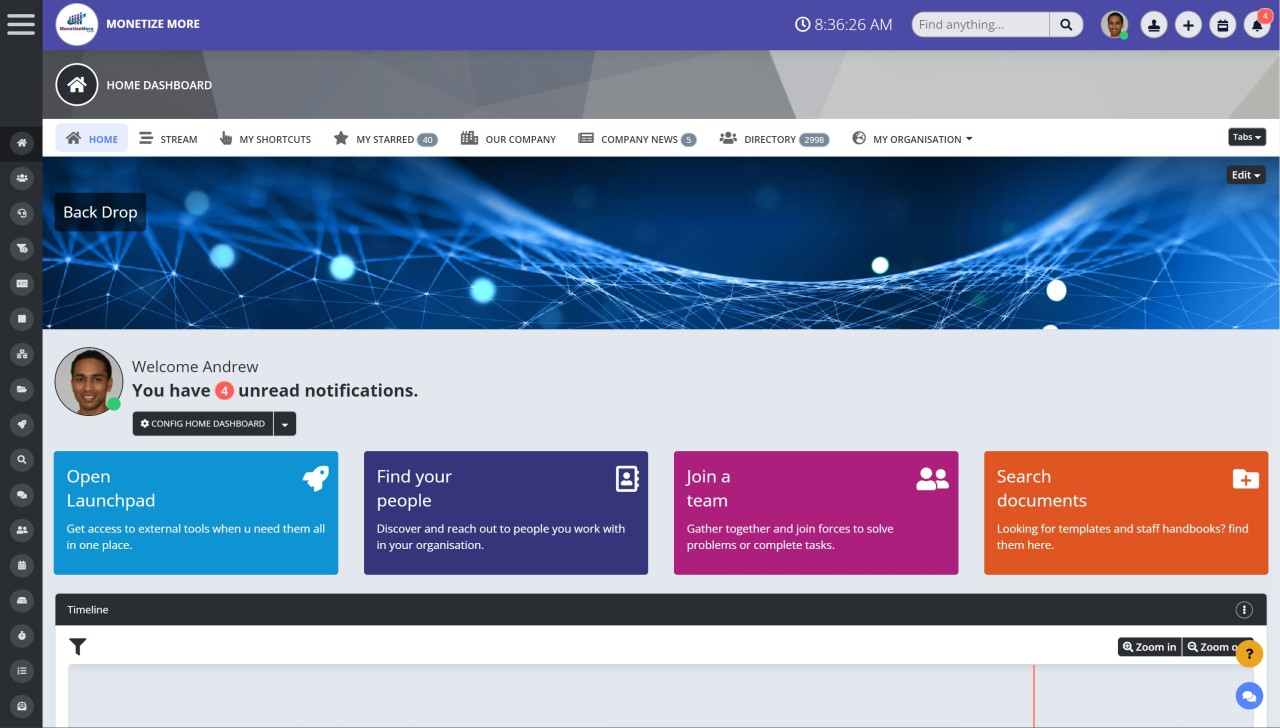The width and height of the screenshot is (1280, 728).
Task: Click the orange help question mark bubble
Action: tap(1249, 653)
